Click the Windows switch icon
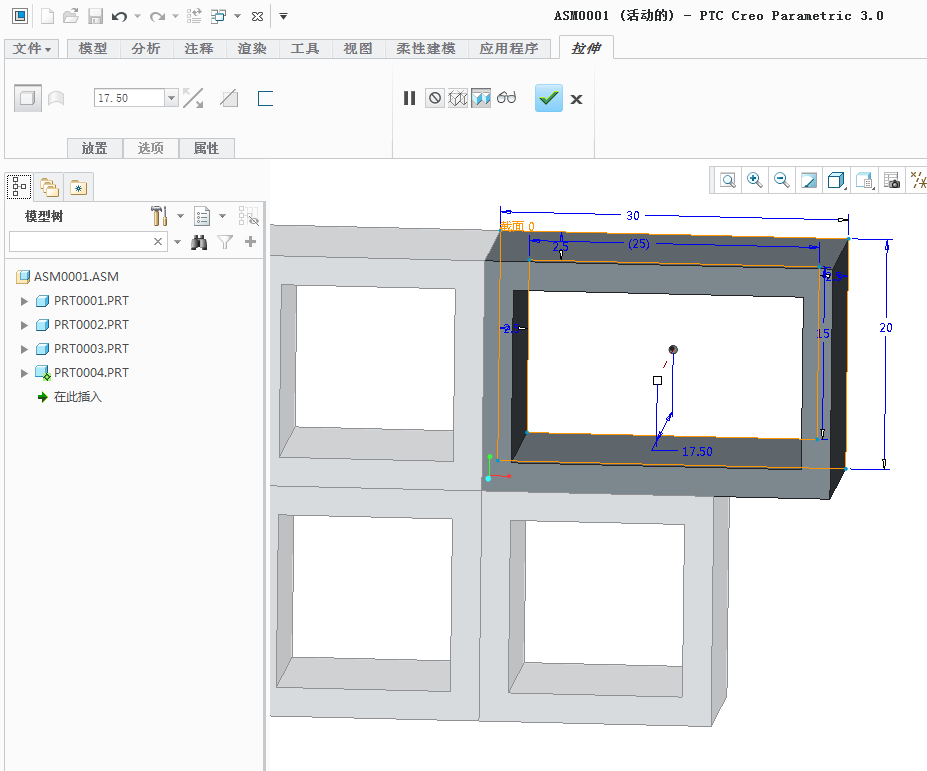 coord(219,16)
